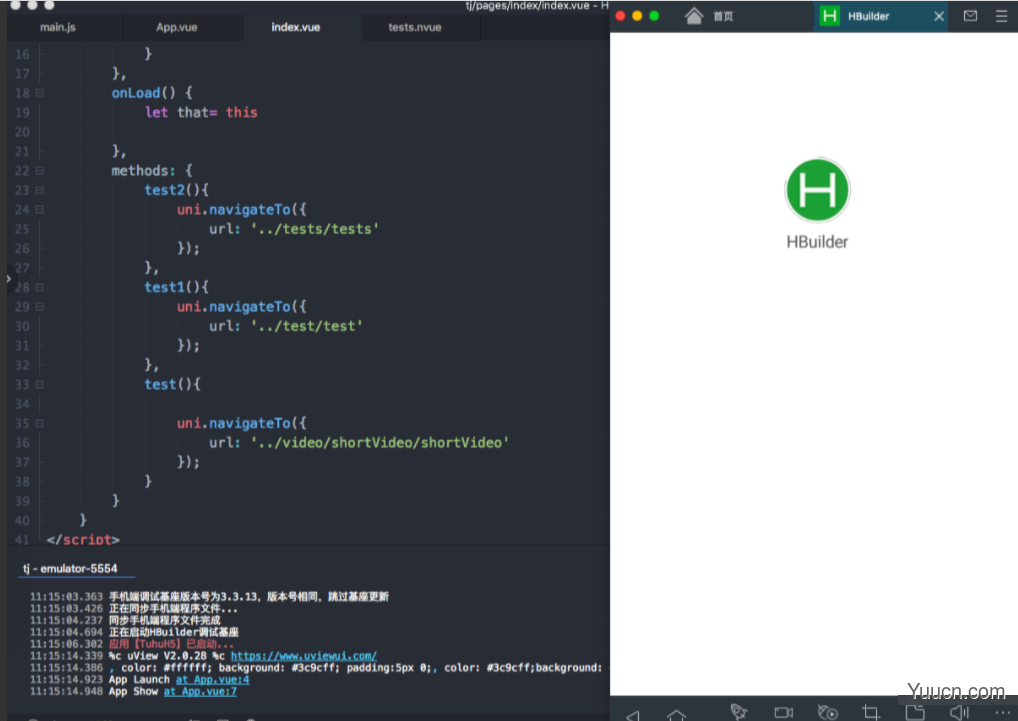This screenshot has height=721, width=1018.
Task: Open the mail envelope icon in emulator
Action: pos(970,16)
